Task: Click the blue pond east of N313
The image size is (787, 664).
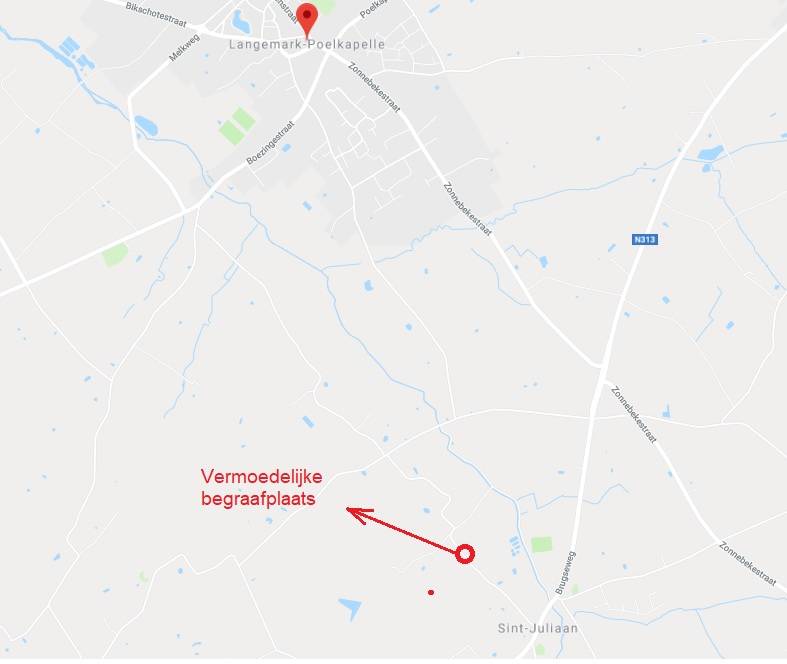Action: point(711,153)
